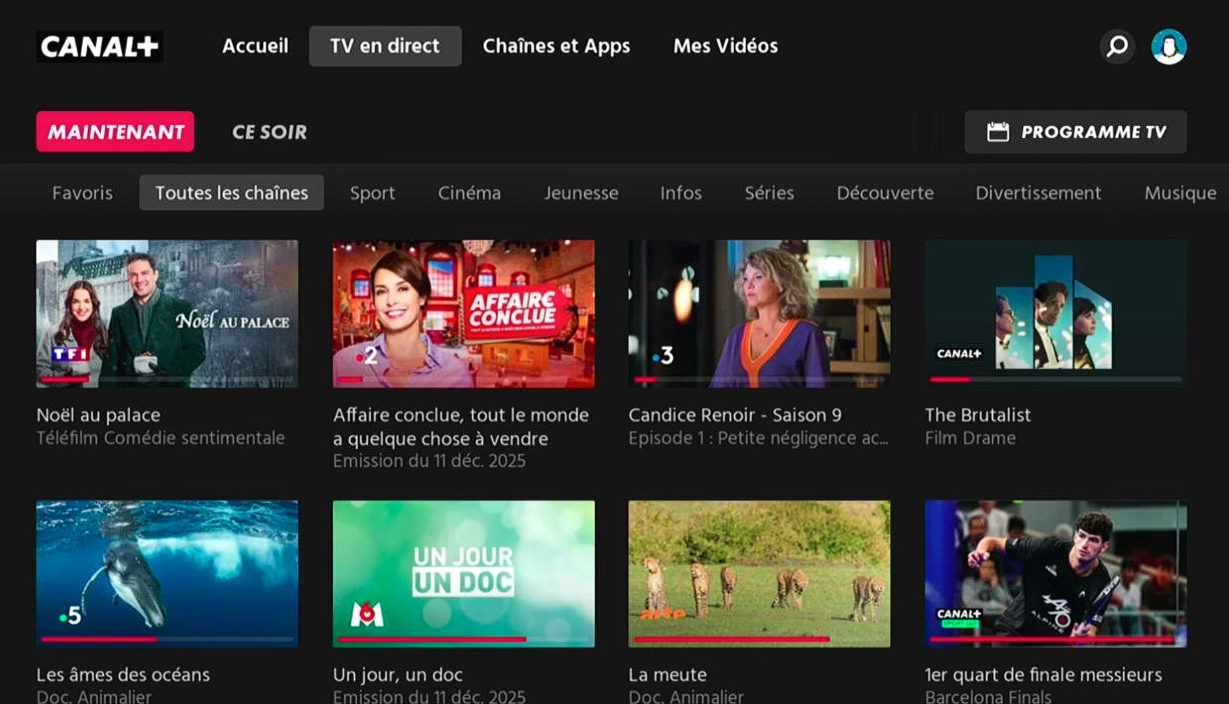The height and width of the screenshot is (704, 1229).
Task: Go to Chaînes et Apps
Action: click(x=556, y=46)
